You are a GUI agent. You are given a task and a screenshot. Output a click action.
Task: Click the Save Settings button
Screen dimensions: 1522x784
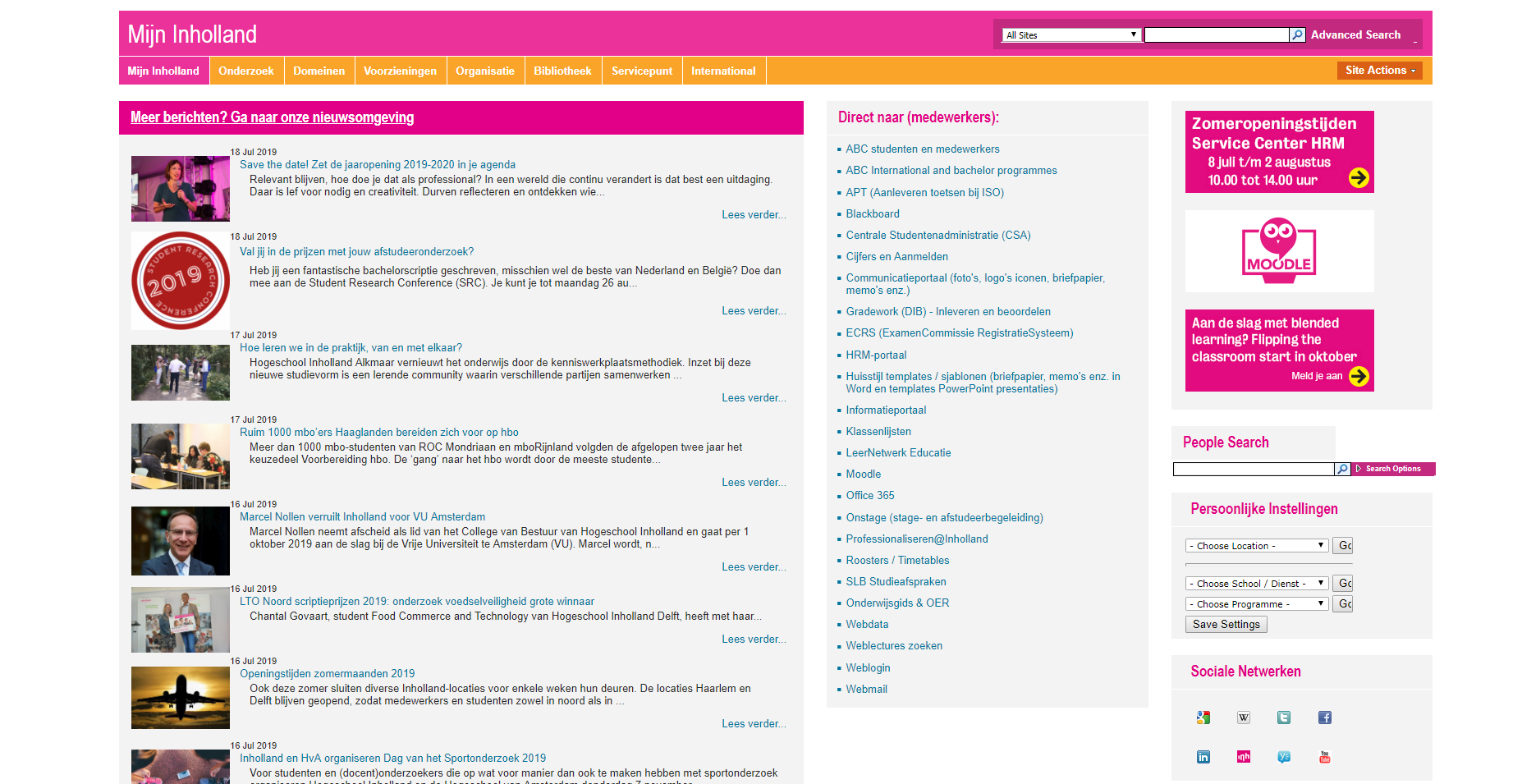1226,625
